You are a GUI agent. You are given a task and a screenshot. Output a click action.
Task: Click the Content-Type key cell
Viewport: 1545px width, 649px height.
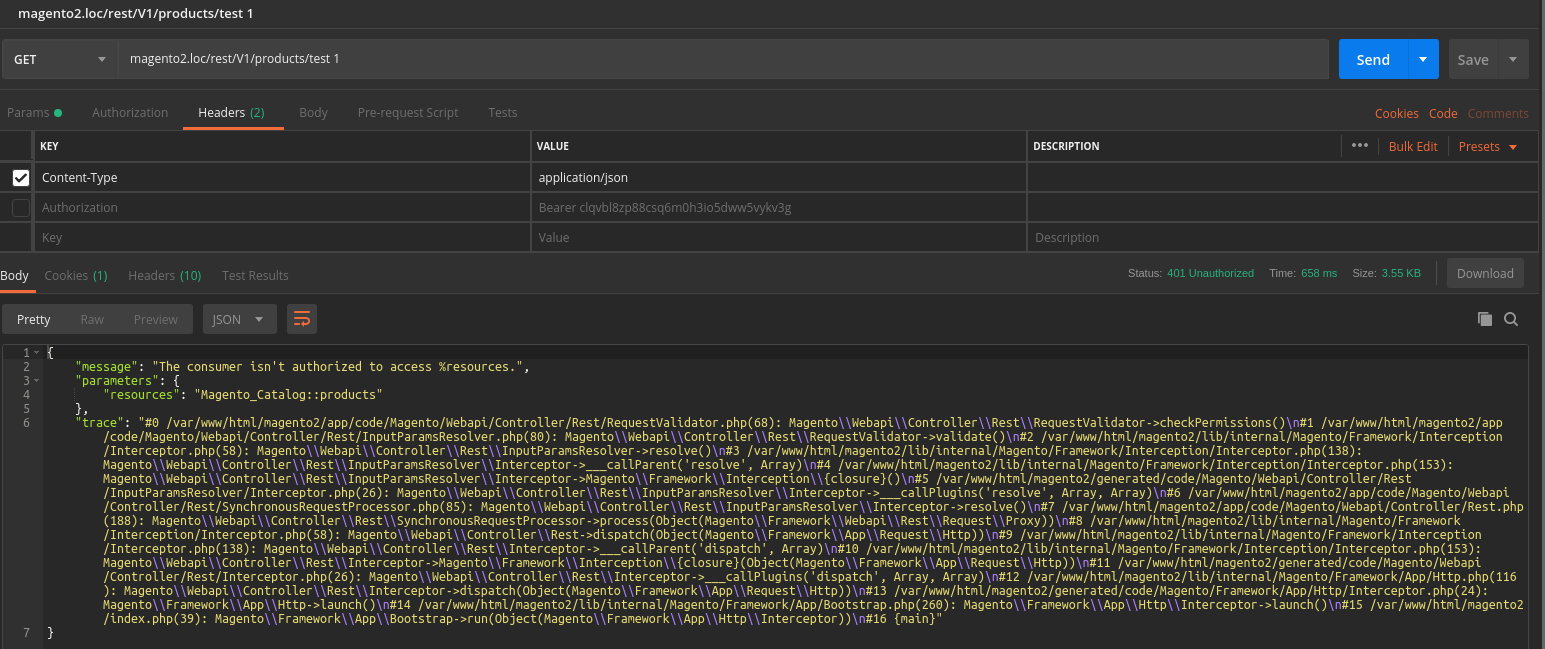282,177
